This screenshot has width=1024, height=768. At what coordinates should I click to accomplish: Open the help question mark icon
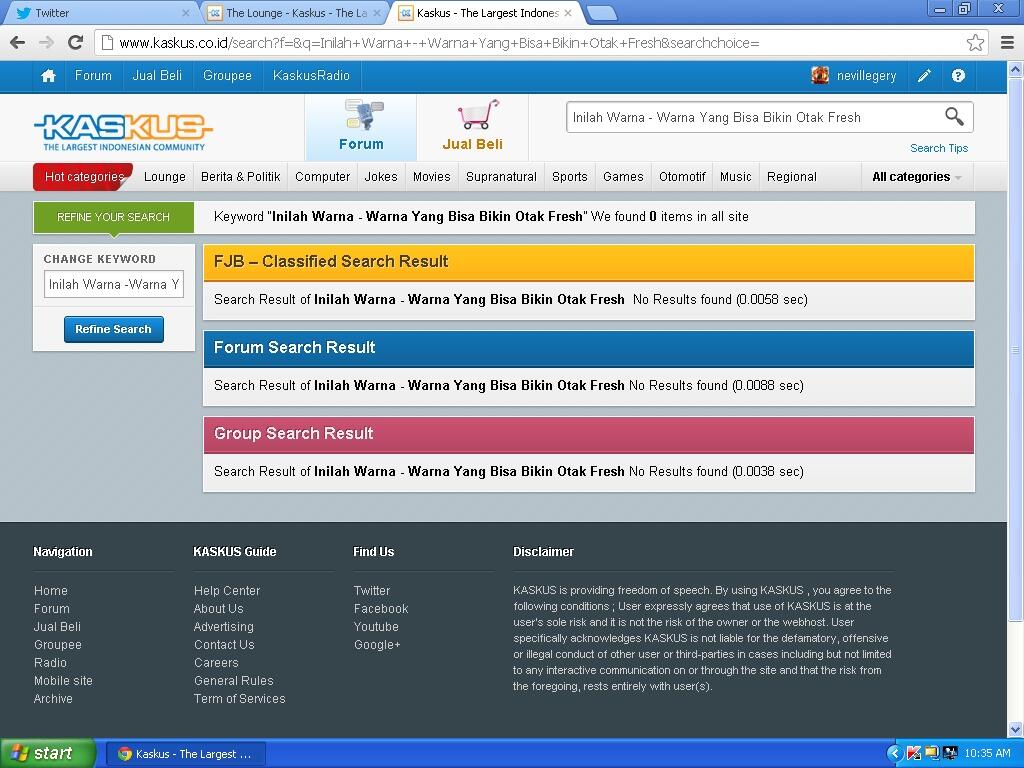click(958, 76)
